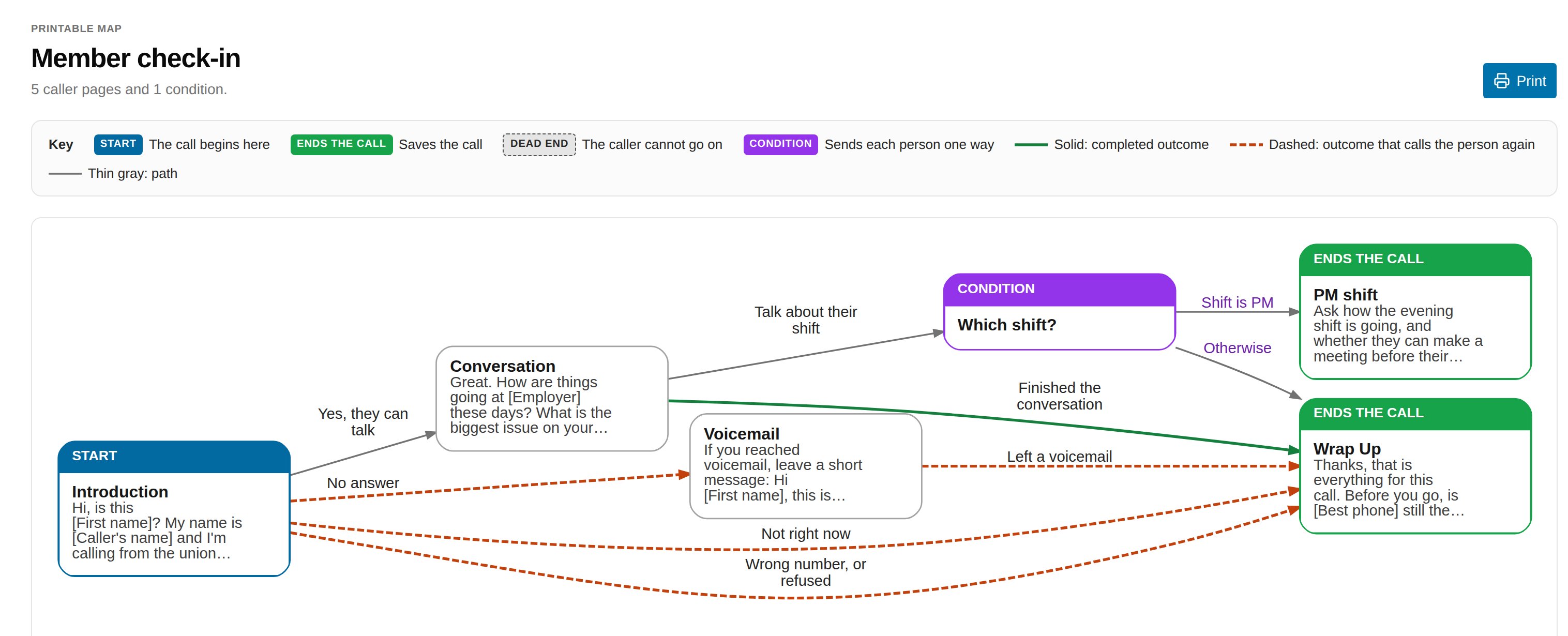Screen dimensions: 1568x636
Task: Click 'Sends each person one way' text
Action: pos(909,145)
